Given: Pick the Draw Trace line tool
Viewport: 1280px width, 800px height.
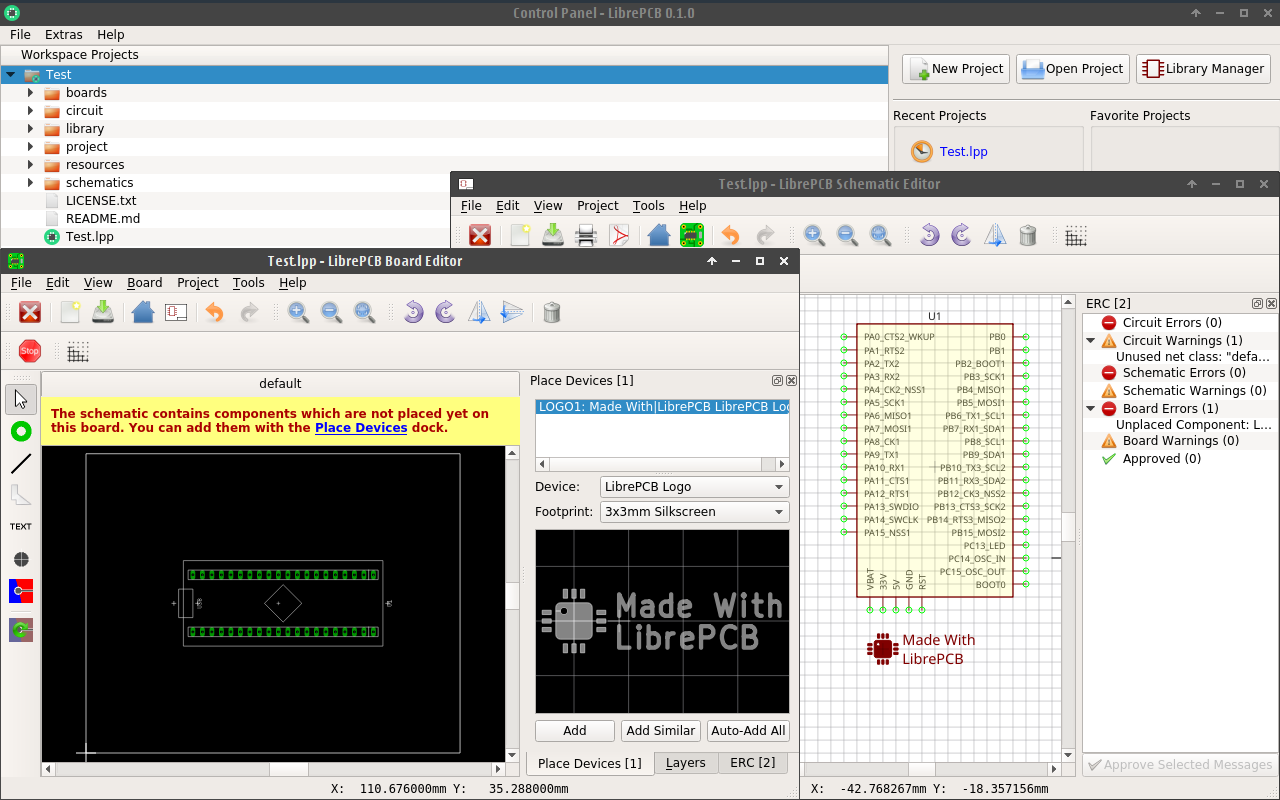Looking at the screenshot, I should [21, 463].
